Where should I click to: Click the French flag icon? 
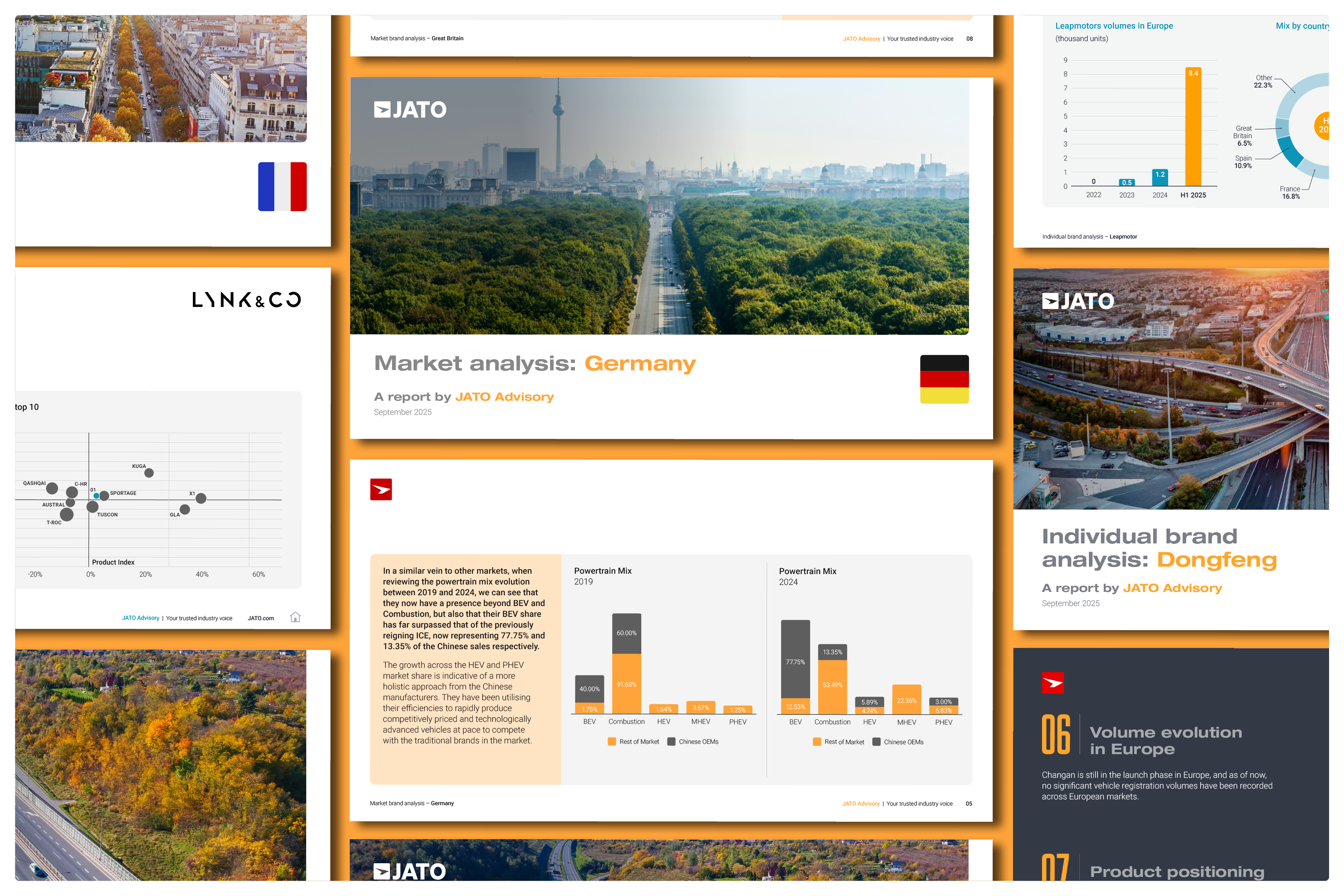pos(282,186)
